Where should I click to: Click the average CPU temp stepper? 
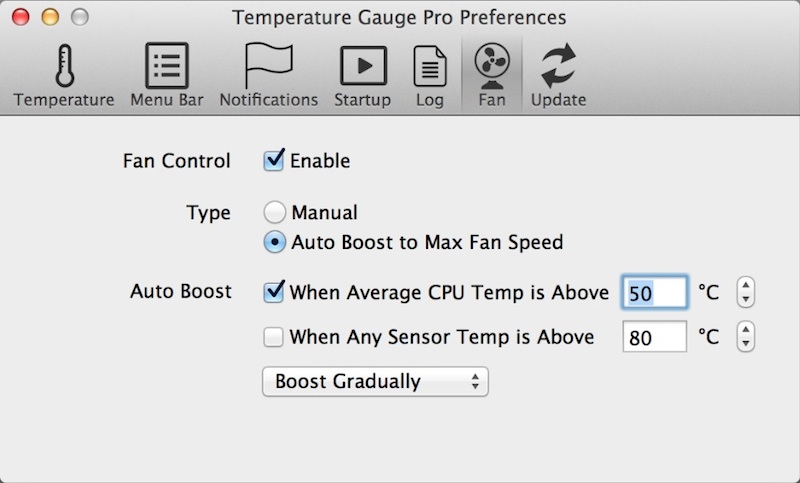tap(744, 293)
